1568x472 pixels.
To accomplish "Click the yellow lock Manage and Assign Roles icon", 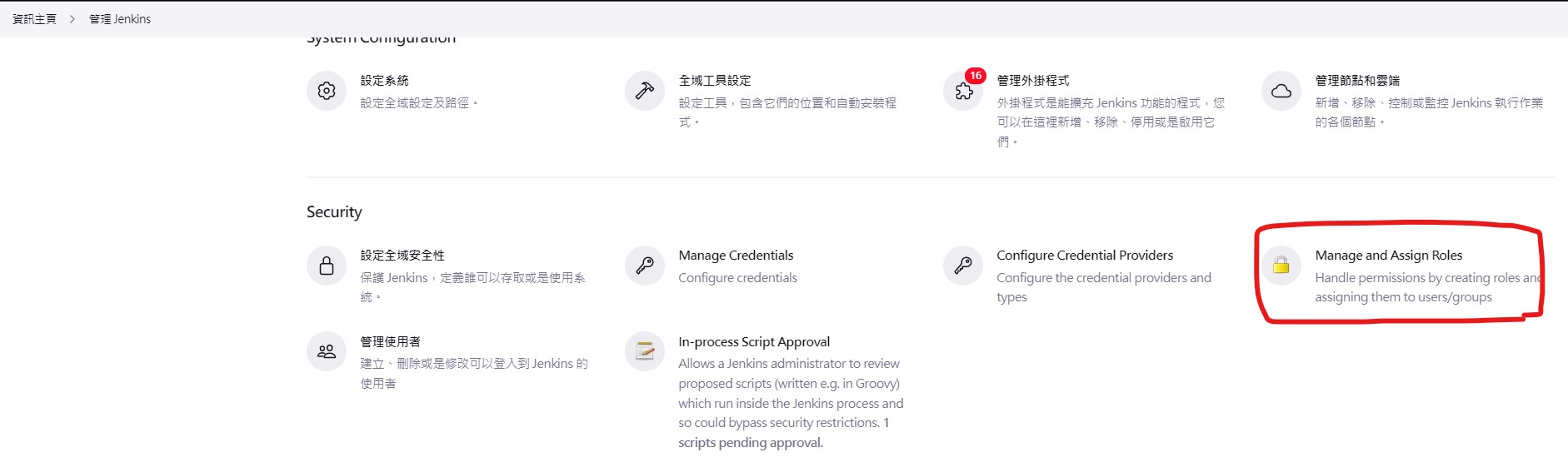I will [x=1281, y=266].
